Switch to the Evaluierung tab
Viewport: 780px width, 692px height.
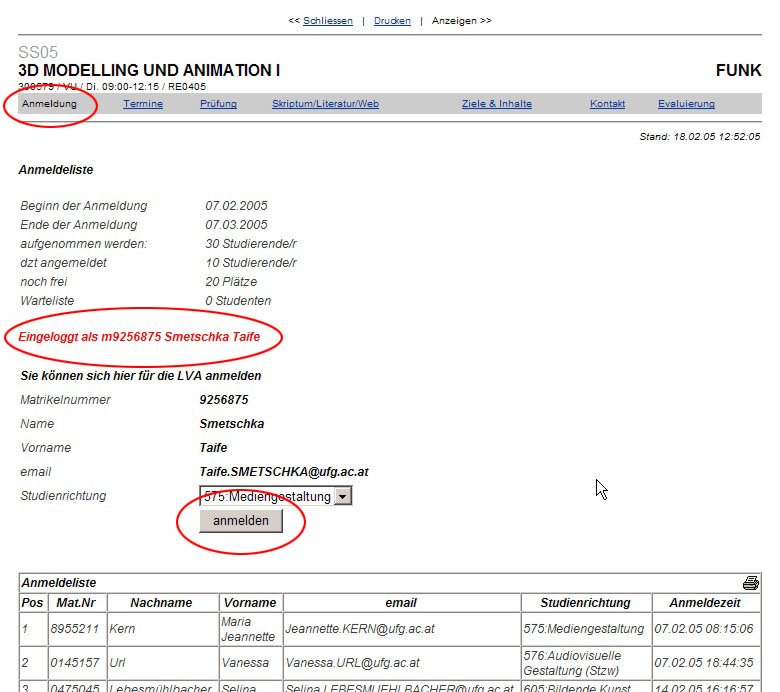tap(686, 104)
